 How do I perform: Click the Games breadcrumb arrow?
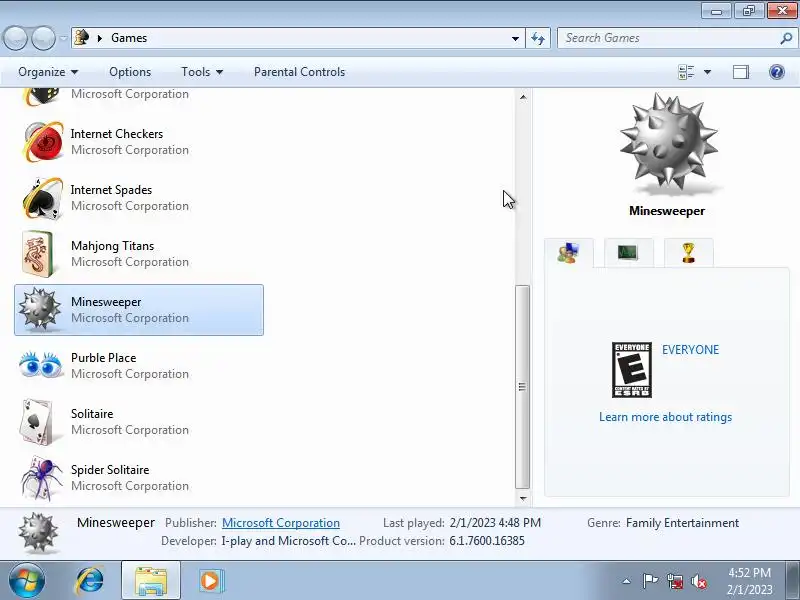click(100, 38)
